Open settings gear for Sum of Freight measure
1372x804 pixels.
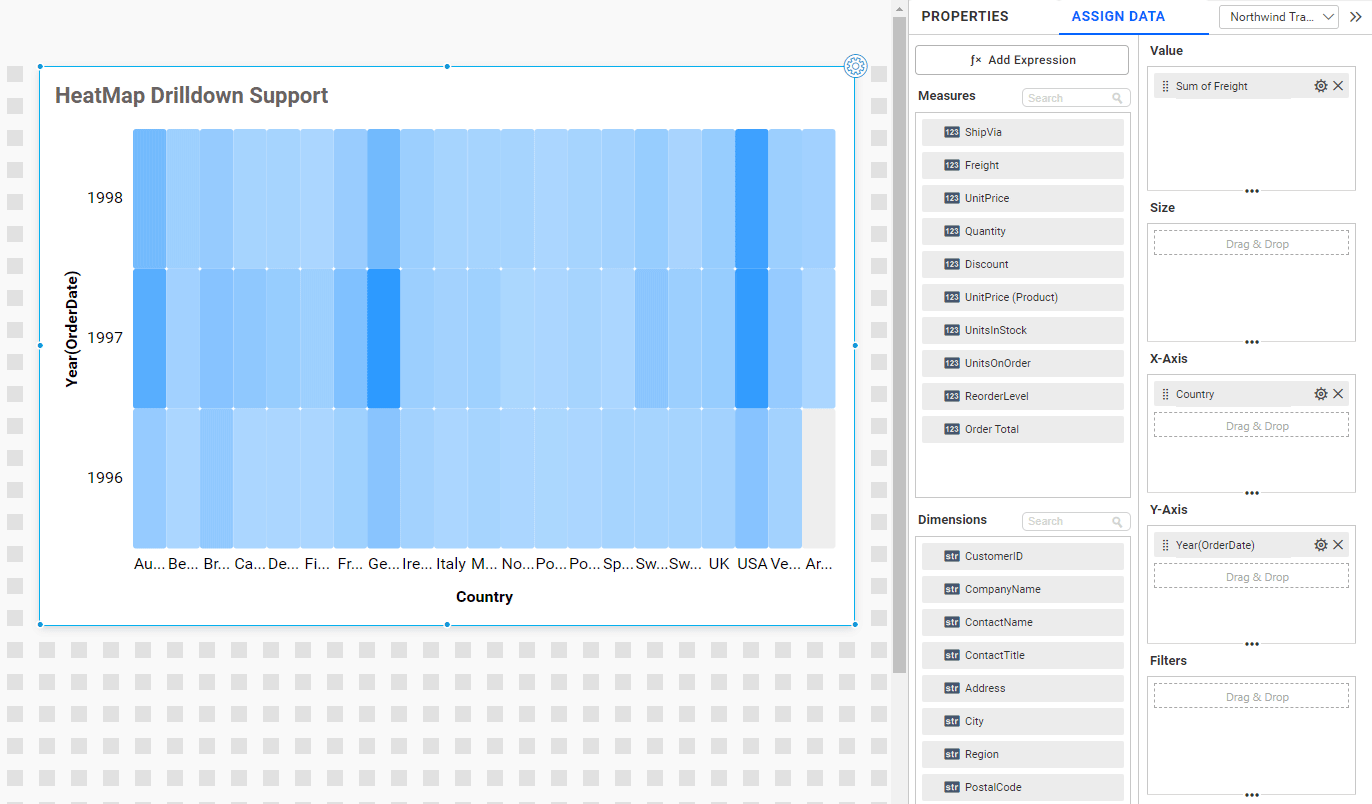point(1320,86)
